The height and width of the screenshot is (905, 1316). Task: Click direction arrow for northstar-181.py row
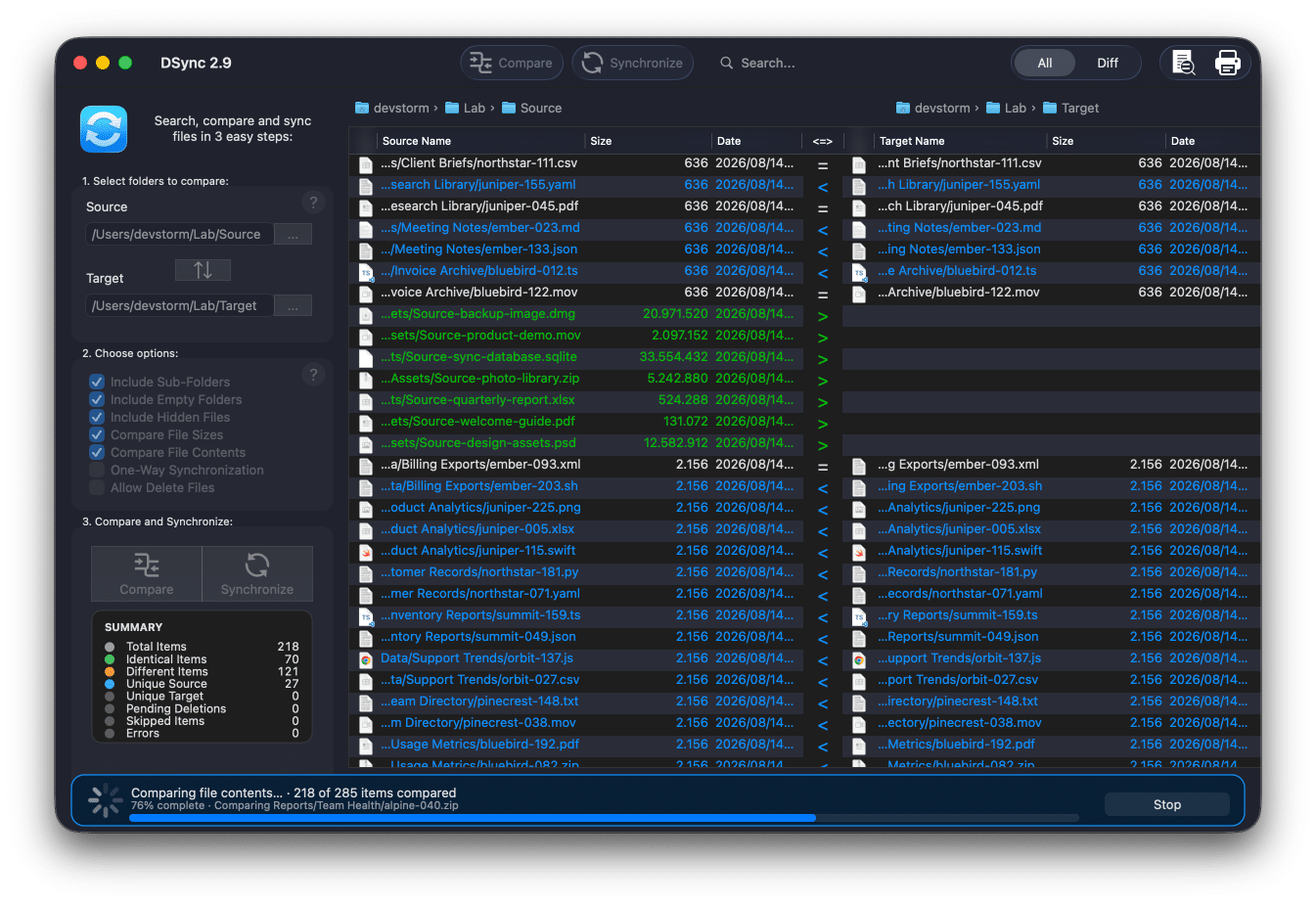tap(823, 574)
